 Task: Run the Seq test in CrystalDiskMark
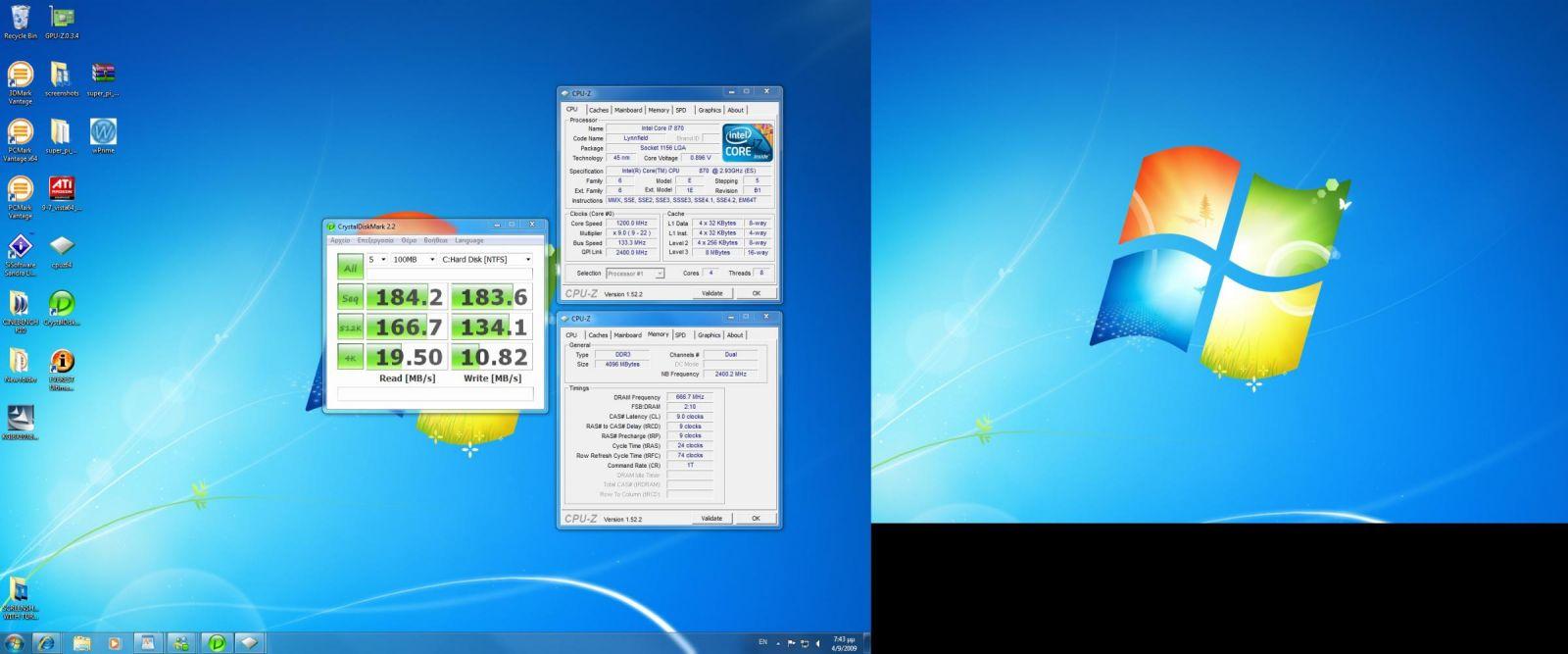[x=350, y=296]
